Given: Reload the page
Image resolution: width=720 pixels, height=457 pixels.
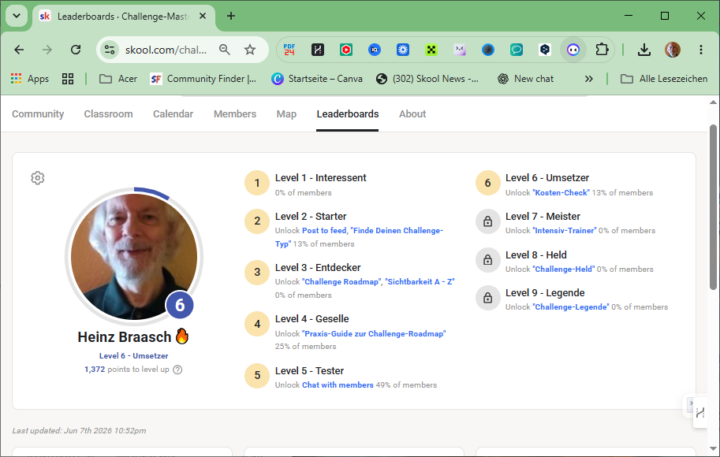Looking at the screenshot, I should (76, 50).
